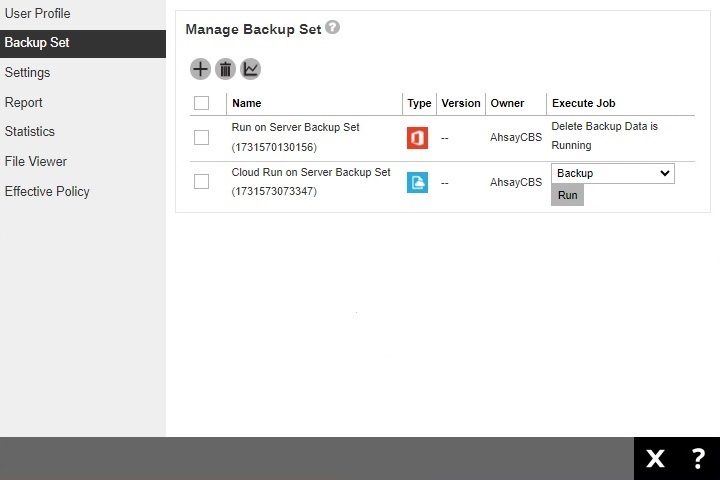
Task: Click the cloud file type icon for Cloud Run on Server Backup Set
Action: 417,182
